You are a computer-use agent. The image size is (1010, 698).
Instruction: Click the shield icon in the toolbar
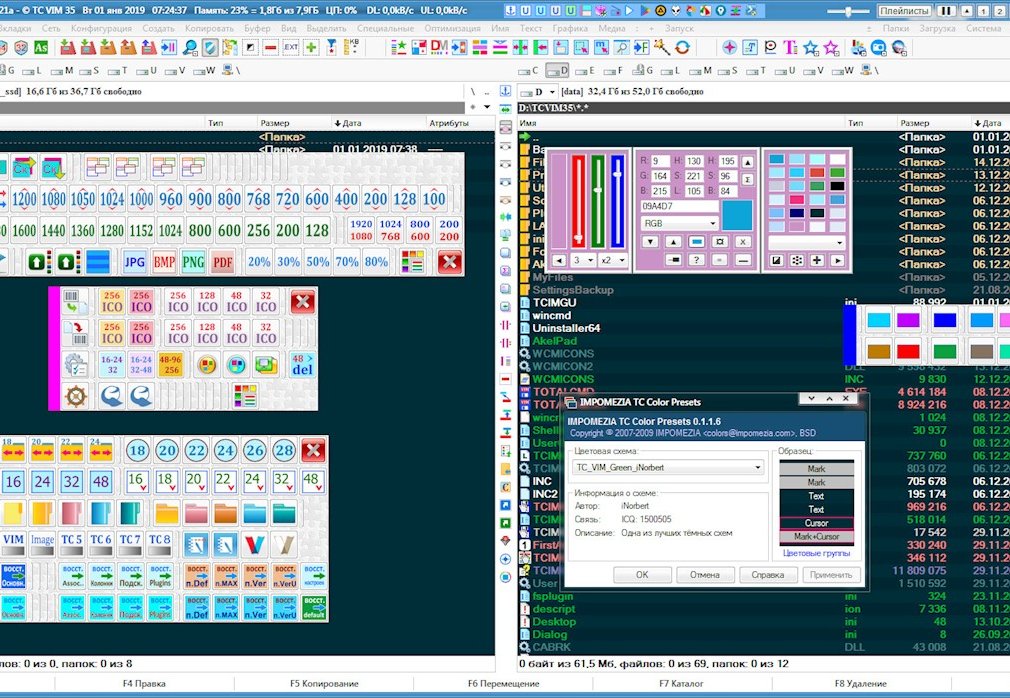(x=210, y=48)
